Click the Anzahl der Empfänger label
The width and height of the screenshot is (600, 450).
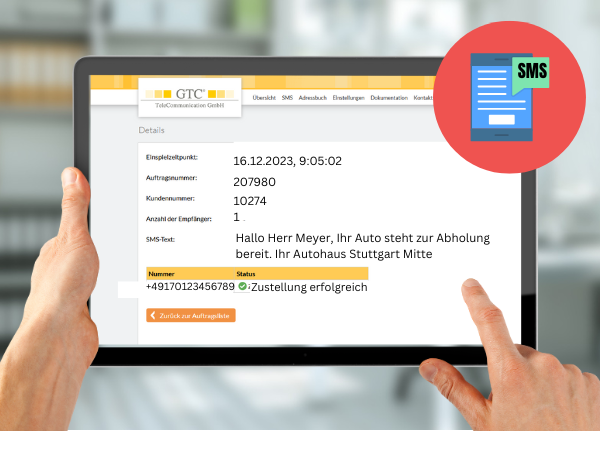179,219
